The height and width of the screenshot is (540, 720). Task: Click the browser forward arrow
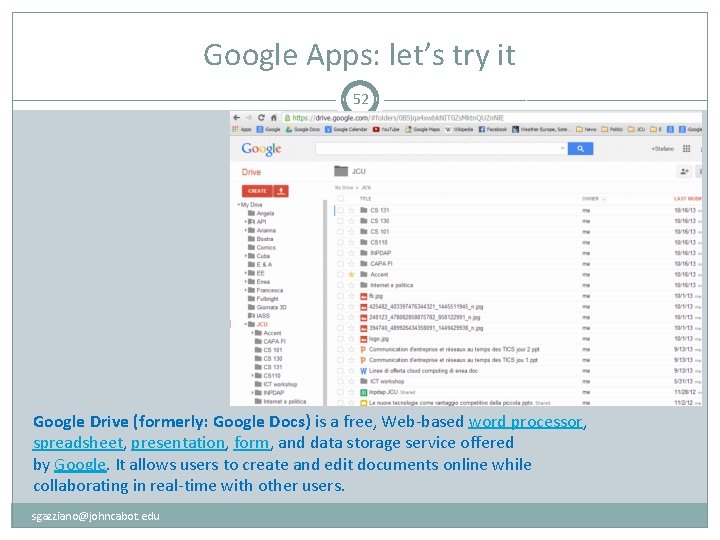click(x=249, y=118)
